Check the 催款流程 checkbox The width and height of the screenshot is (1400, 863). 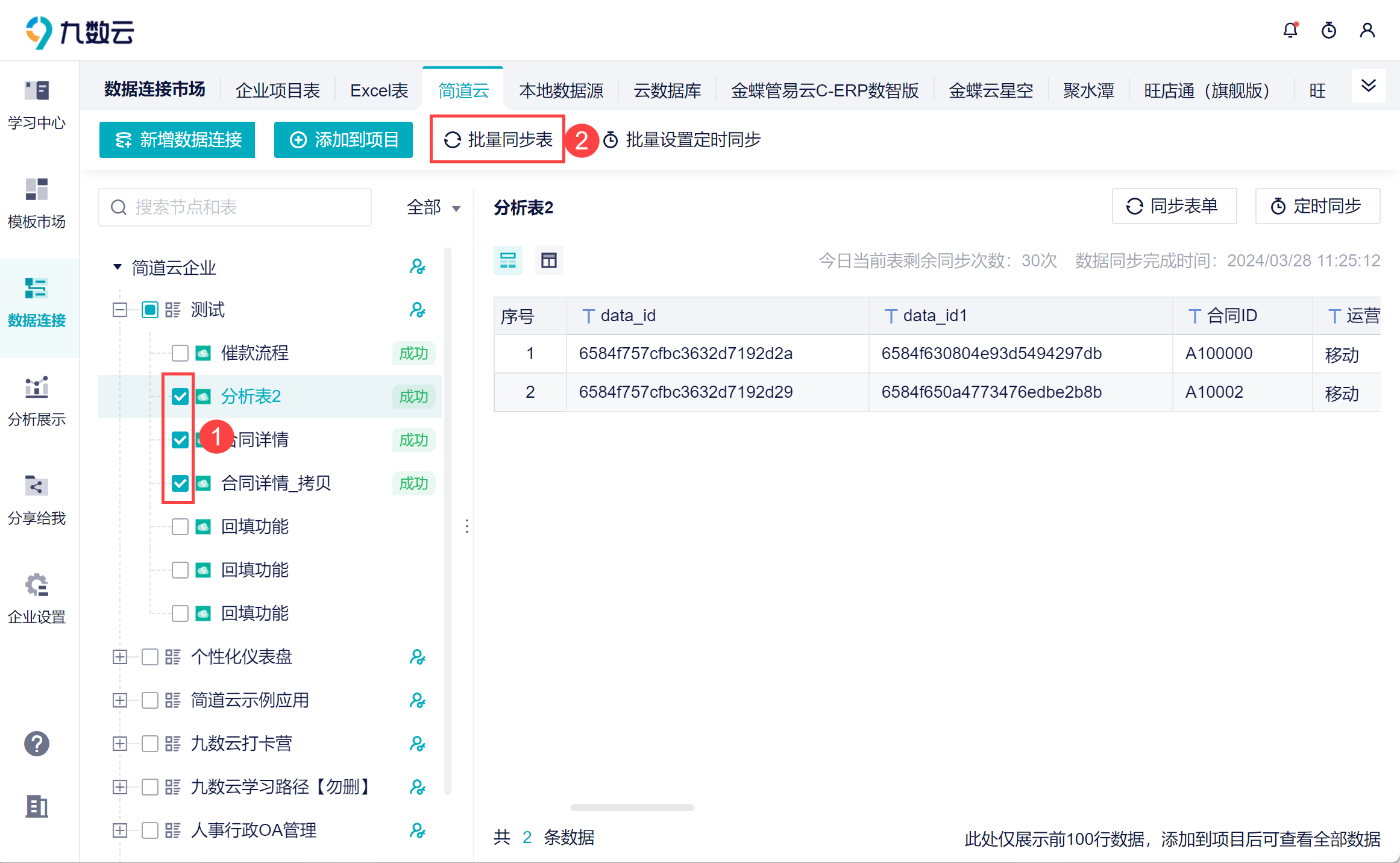pyautogui.click(x=180, y=353)
